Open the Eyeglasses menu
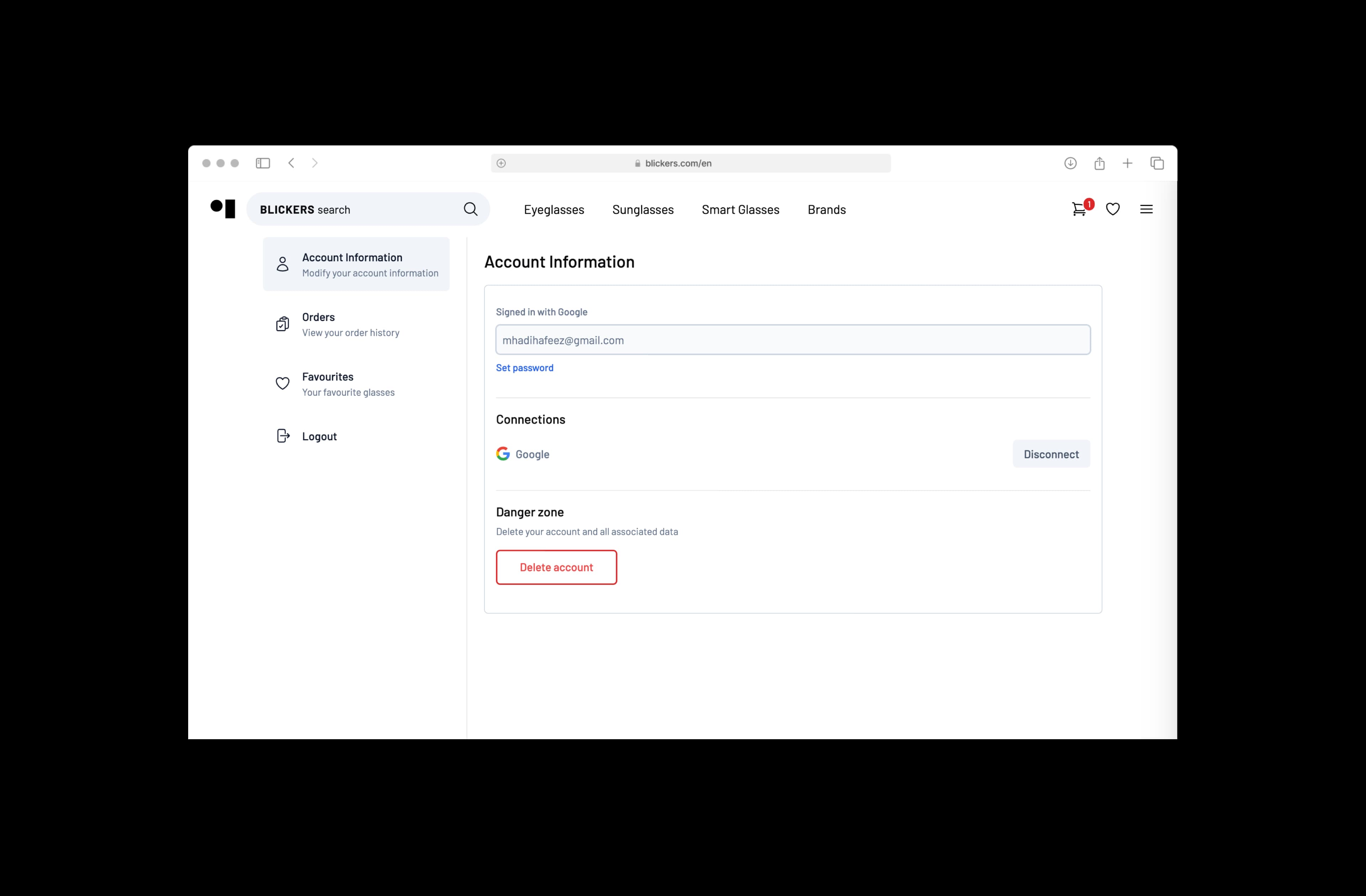The width and height of the screenshot is (1366, 896). click(x=554, y=210)
